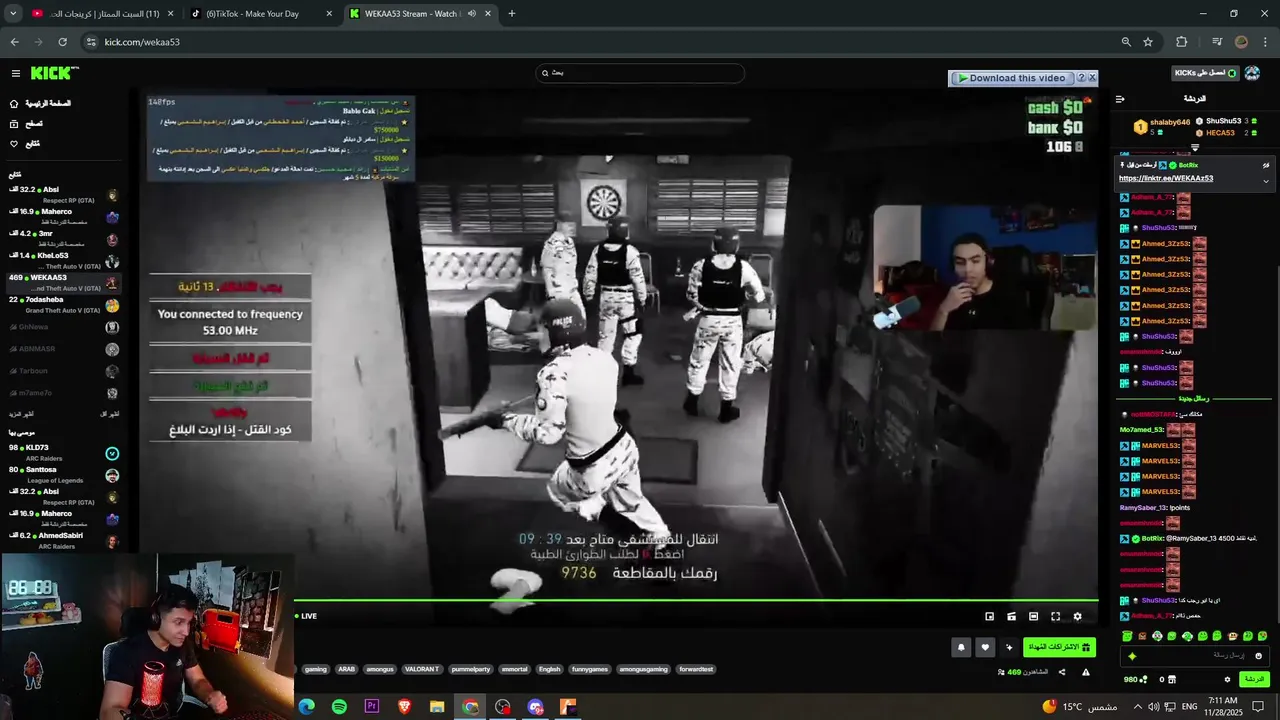Open 3mr channel in followed list
Viewport: 1280px width, 720px height.
(64, 238)
